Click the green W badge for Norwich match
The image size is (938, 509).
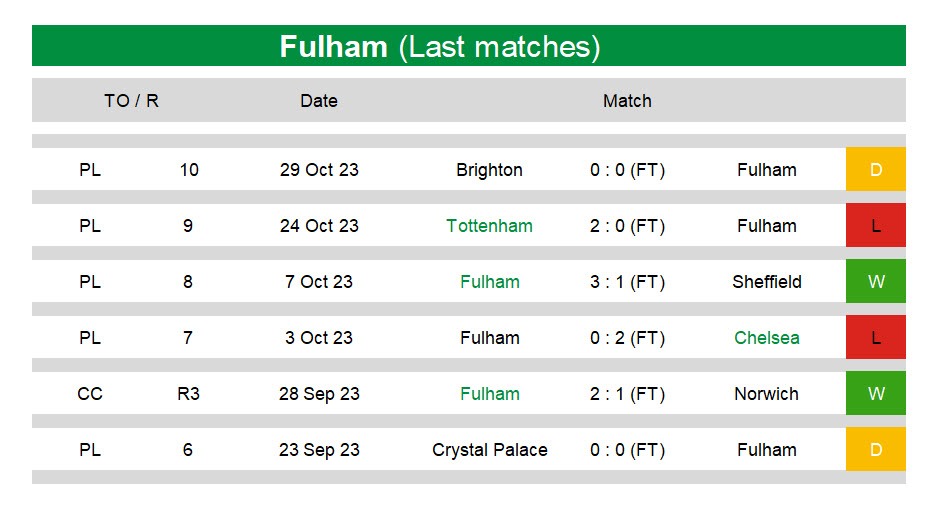coord(875,394)
